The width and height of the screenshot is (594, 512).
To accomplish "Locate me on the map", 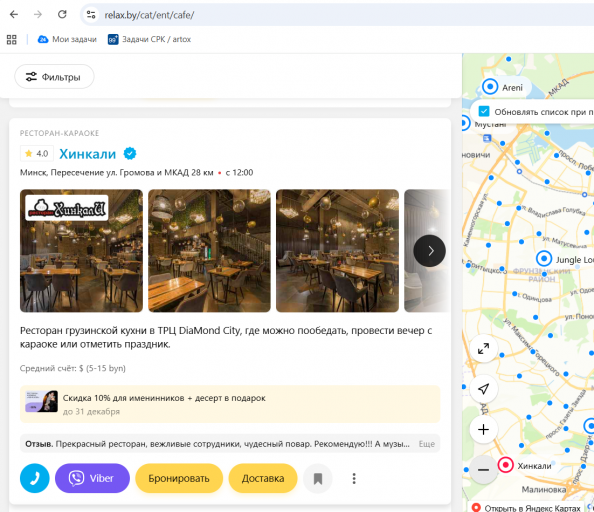I will click(483, 389).
